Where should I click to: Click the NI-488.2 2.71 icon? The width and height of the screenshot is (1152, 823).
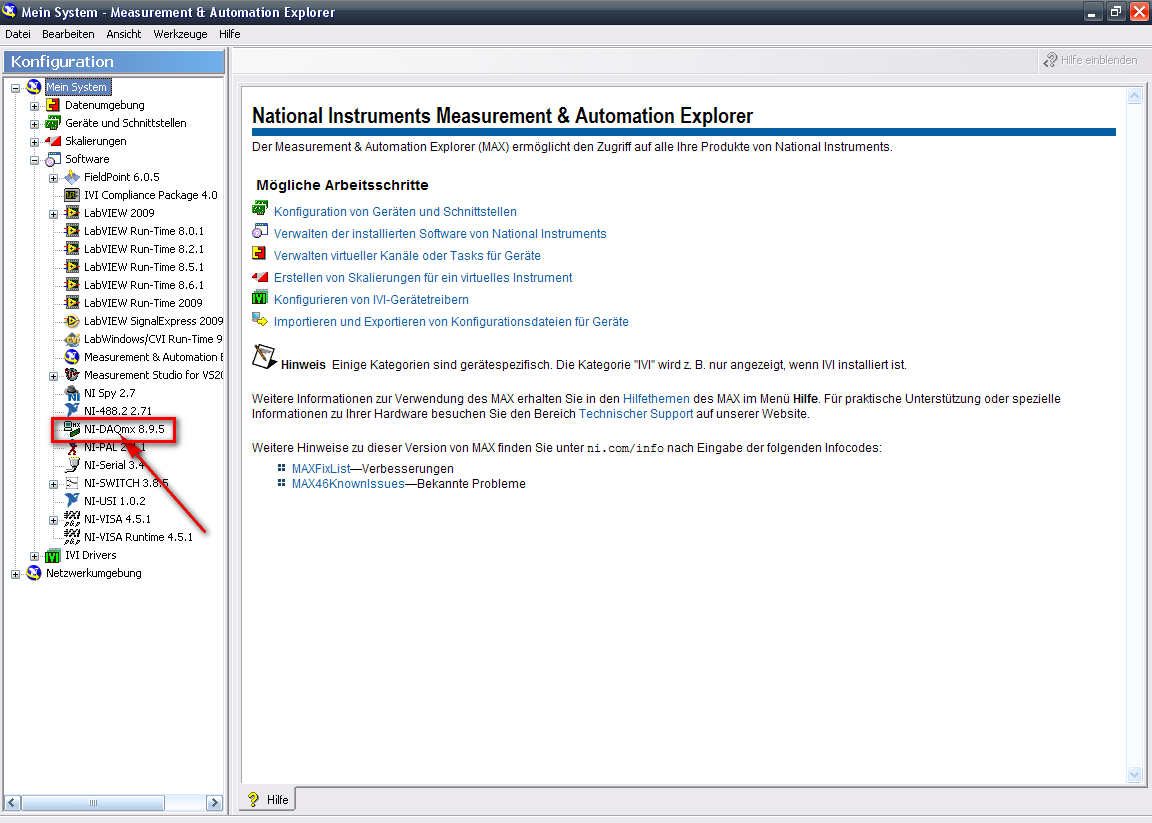click(72, 411)
